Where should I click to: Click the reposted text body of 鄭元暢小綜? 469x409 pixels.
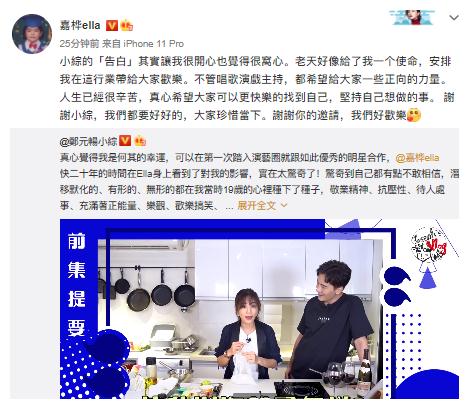[x=259, y=182]
